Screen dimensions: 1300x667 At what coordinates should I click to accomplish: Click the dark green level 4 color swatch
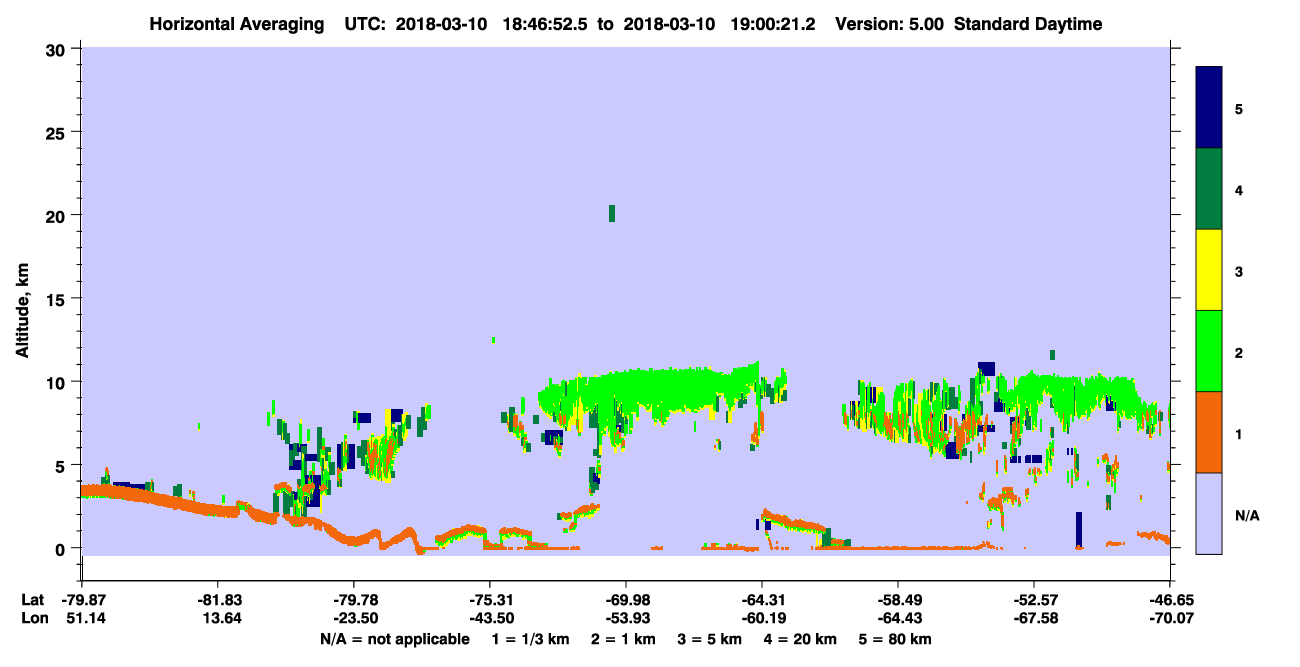[1209, 189]
